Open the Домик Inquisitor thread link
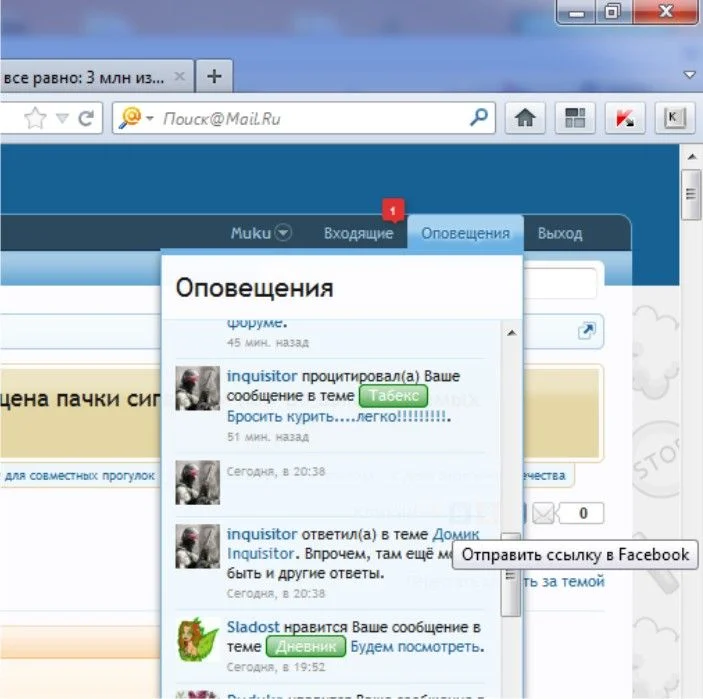 [456, 534]
